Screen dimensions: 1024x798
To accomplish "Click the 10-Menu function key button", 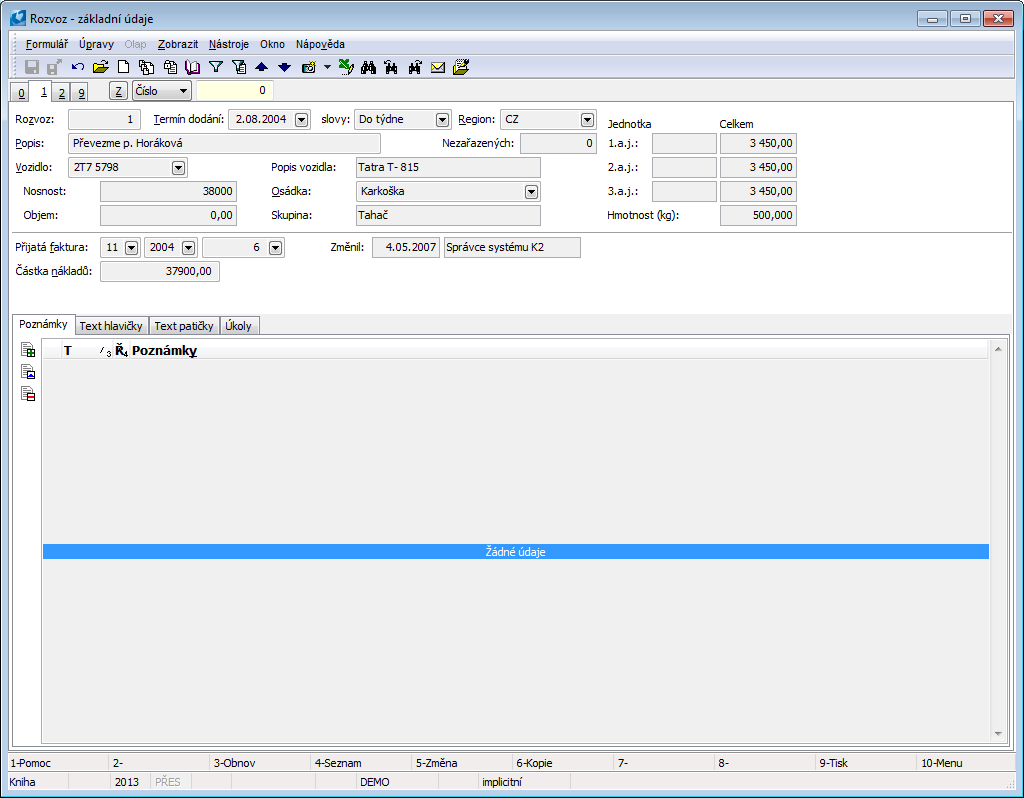I will [x=966, y=763].
